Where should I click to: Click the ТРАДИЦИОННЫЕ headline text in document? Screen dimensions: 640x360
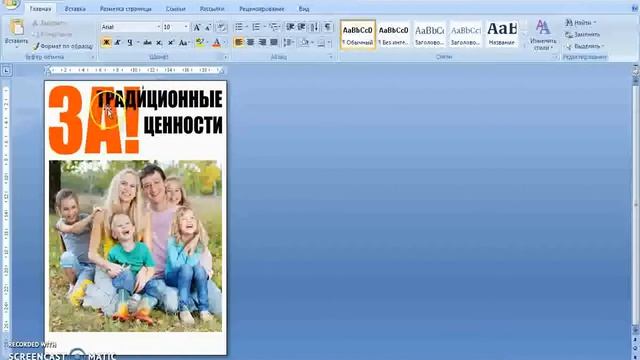click(x=160, y=99)
